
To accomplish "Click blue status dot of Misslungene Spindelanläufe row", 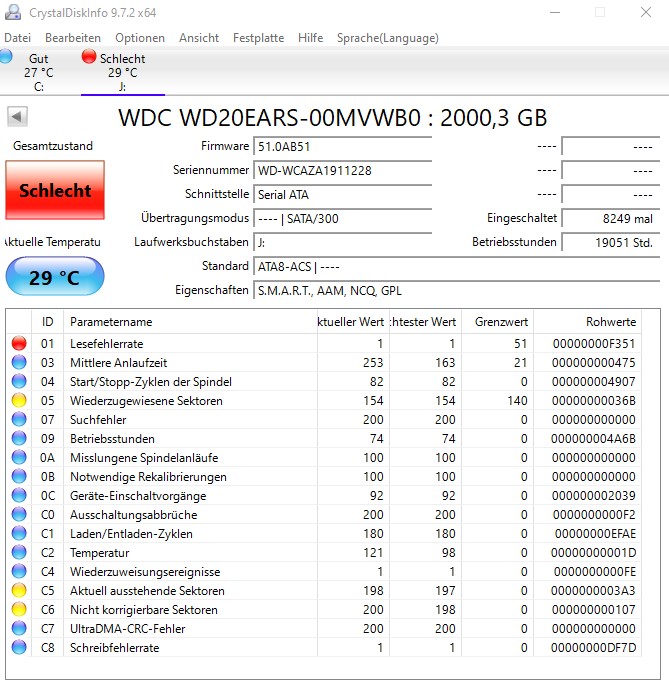I will coord(19,457).
